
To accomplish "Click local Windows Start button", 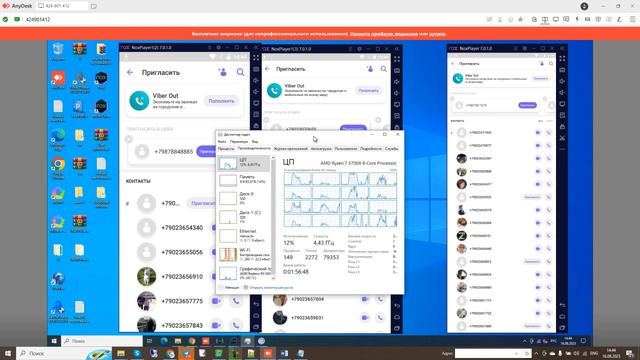I will (x=8, y=353).
